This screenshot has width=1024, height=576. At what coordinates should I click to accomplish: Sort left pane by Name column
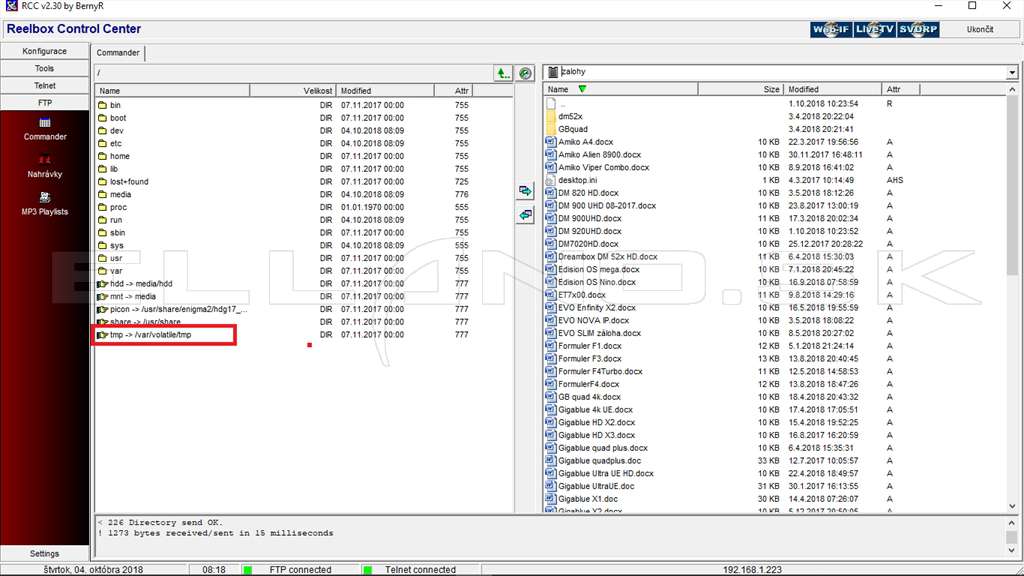172,91
